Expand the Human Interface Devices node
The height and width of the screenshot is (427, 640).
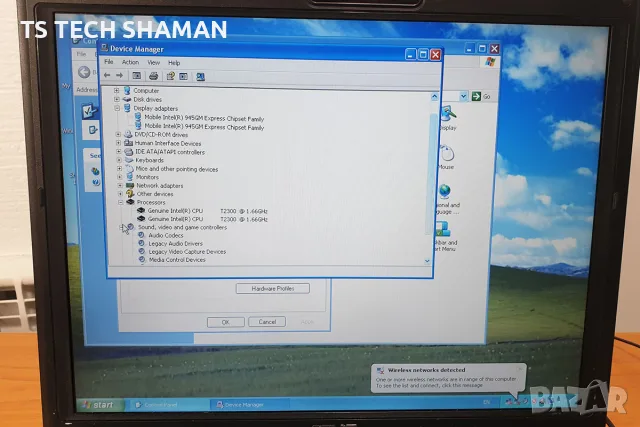click(118, 143)
